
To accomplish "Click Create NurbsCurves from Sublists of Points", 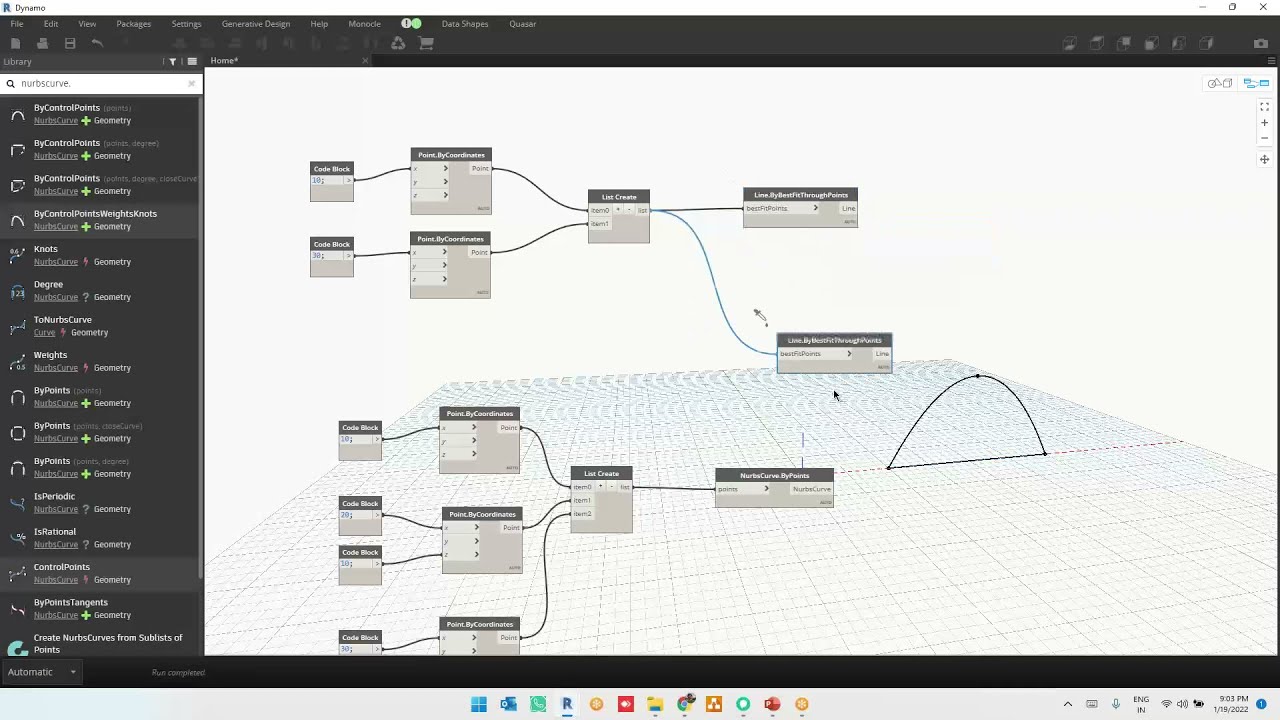I will click(108, 643).
